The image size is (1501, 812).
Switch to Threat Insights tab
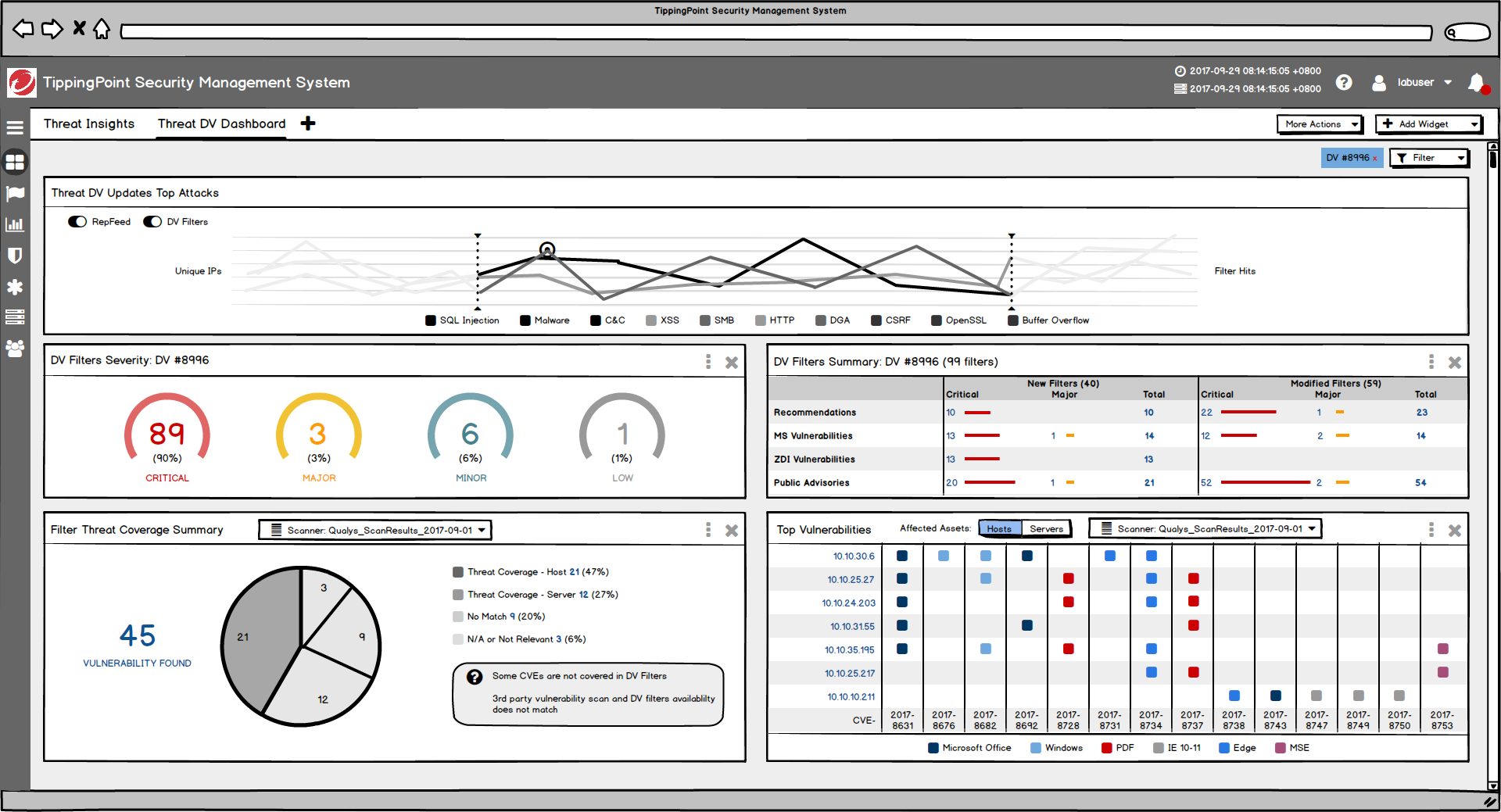(89, 123)
